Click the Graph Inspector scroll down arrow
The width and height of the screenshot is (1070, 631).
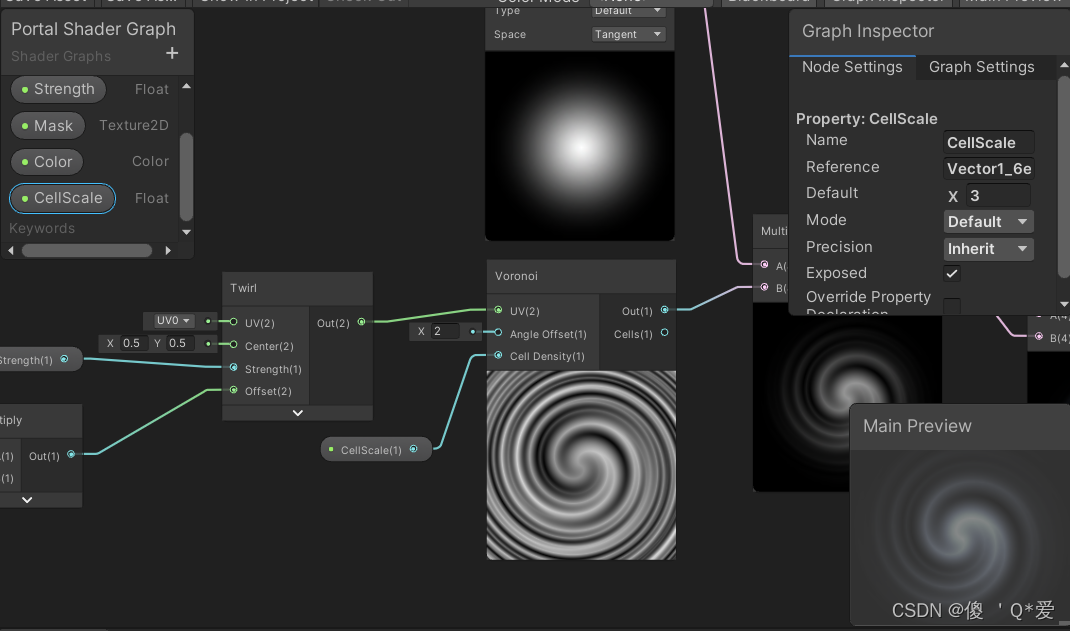click(1064, 304)
